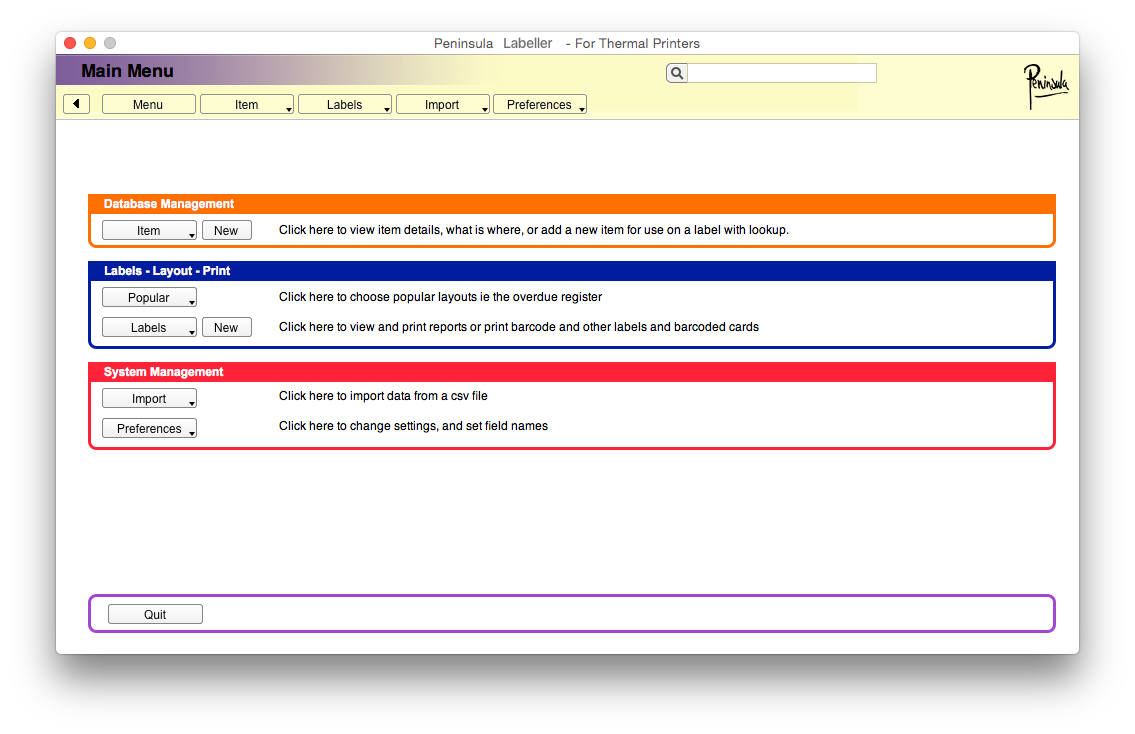Open the Item dropdown in top toolbar
1135x734 pixels.
point(247,105)
